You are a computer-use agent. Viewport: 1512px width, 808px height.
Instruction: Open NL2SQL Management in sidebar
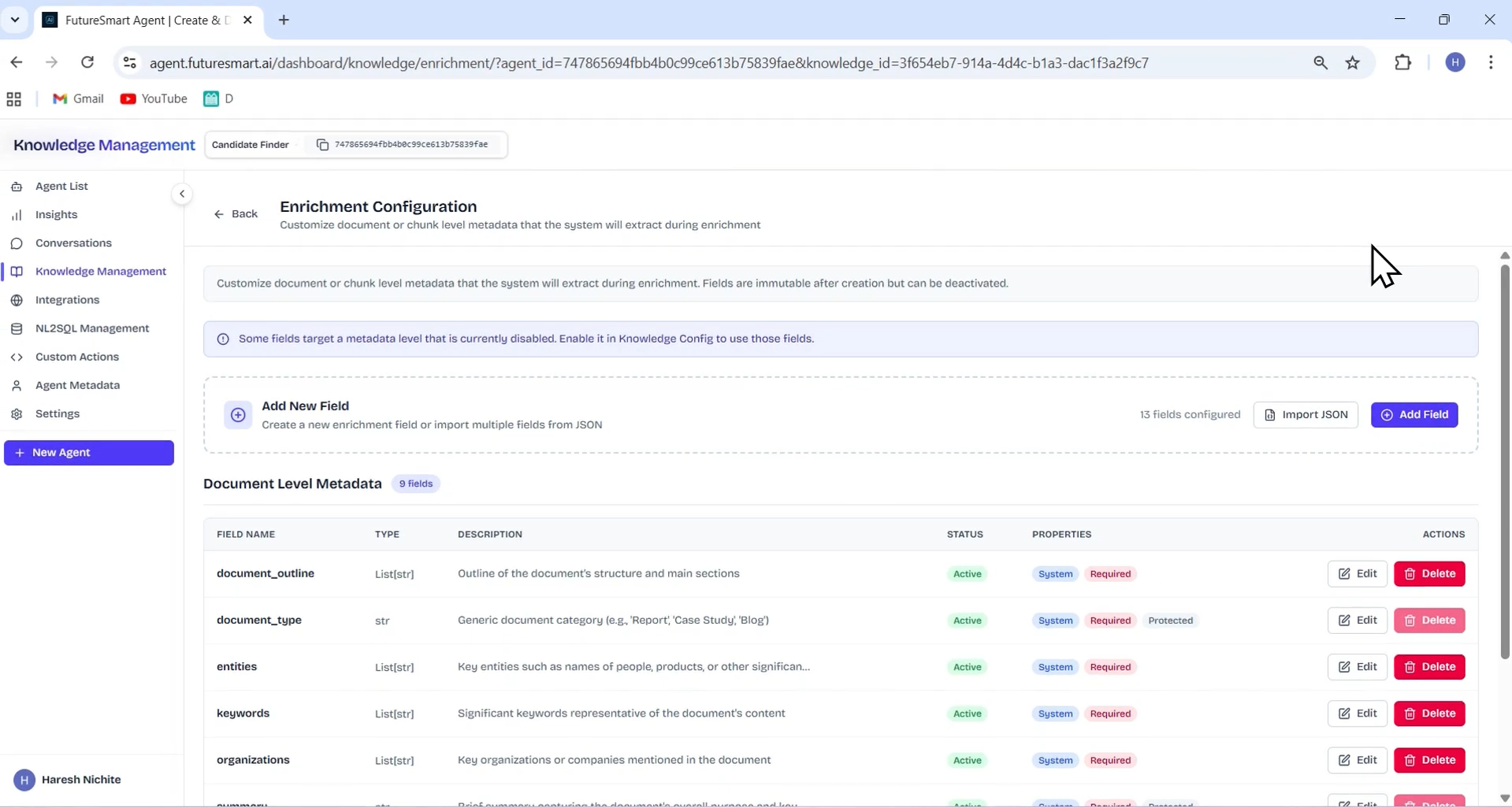coord(91,328)
